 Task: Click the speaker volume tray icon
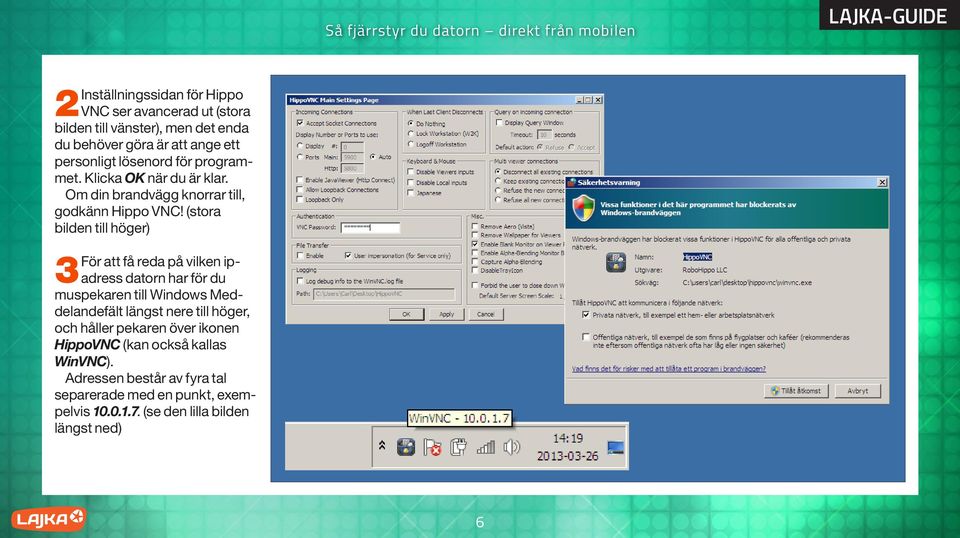pos(511,447)
